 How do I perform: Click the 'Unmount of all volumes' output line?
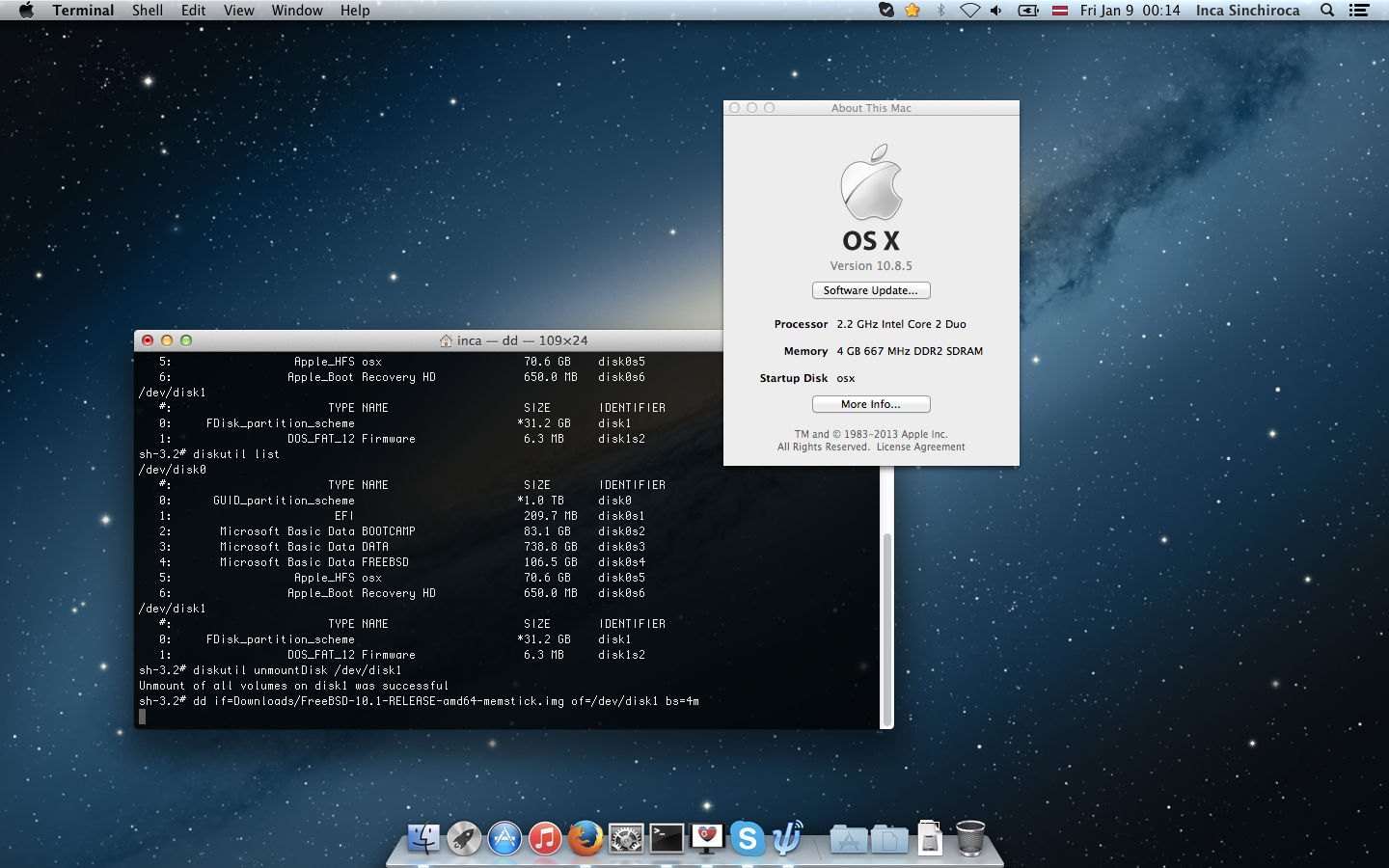(293, 686)
